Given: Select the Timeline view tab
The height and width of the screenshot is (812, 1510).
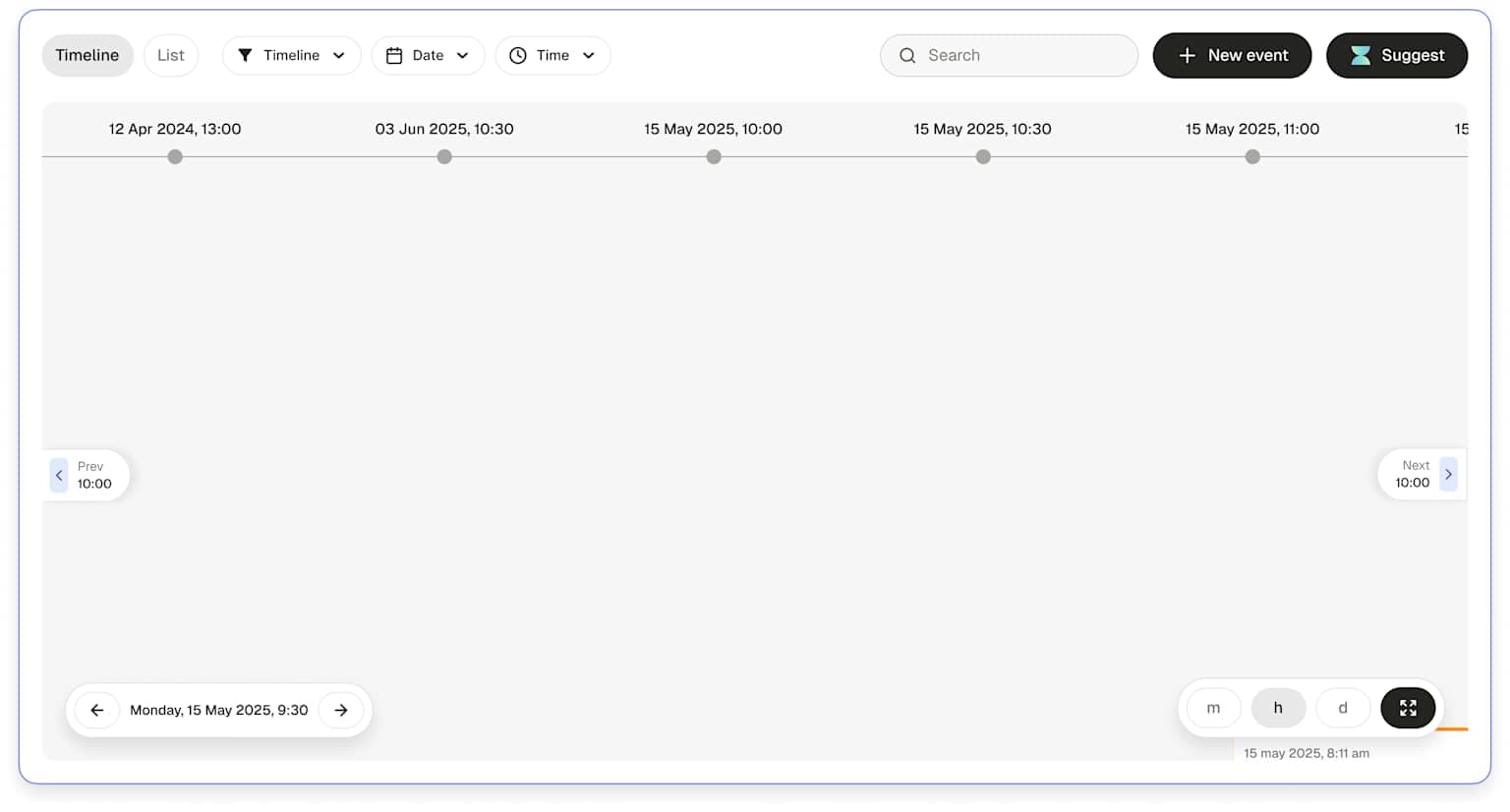Looking at the screenshot, I should click(x=87, y=55).
